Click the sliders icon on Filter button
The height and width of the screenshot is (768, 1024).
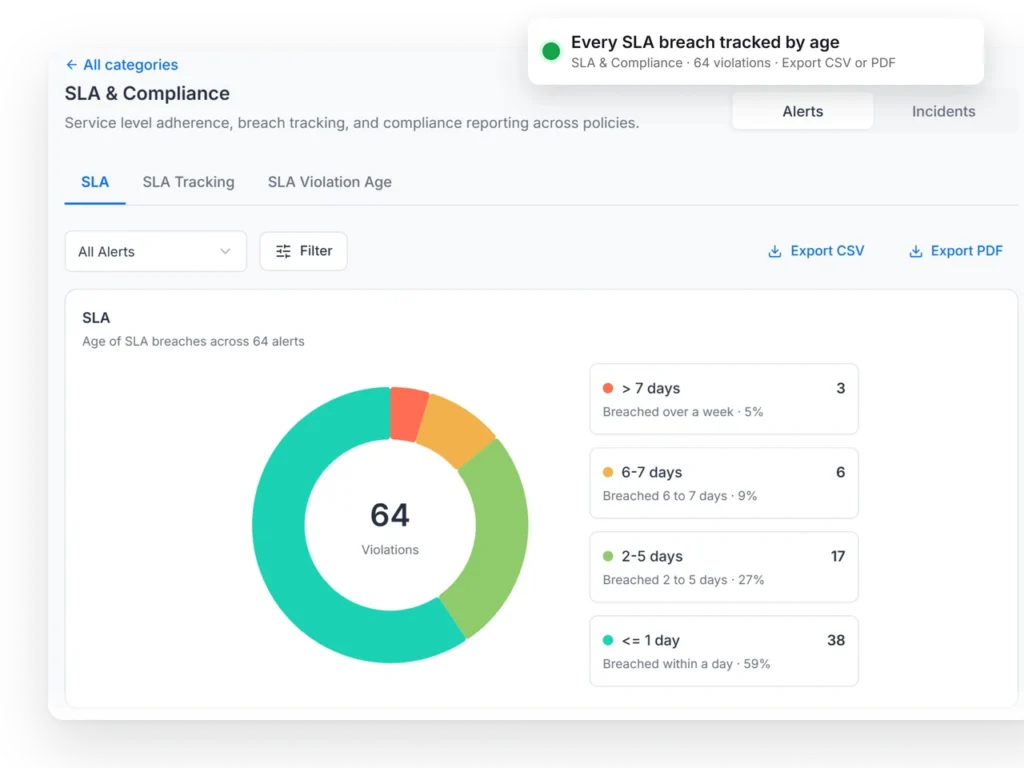[x=283, y=251]
